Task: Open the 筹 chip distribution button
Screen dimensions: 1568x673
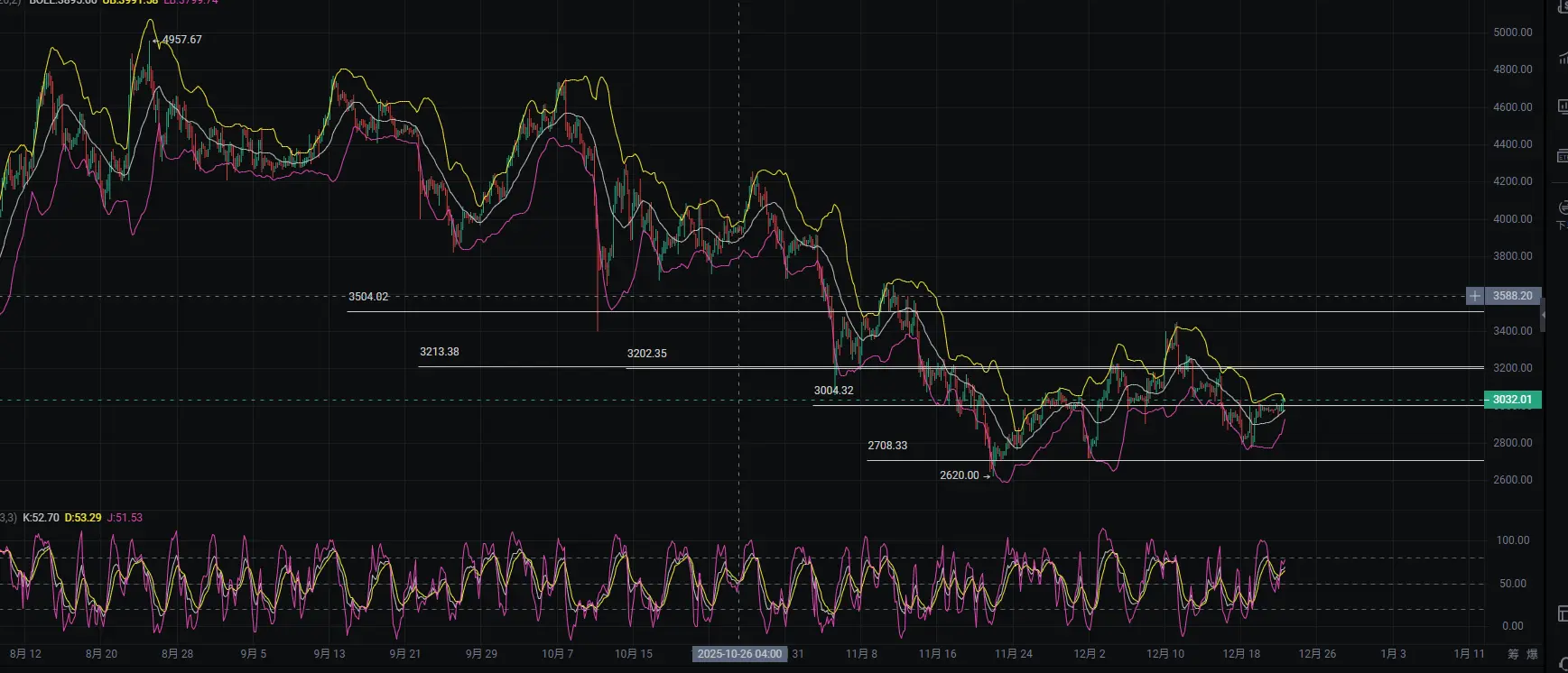Action: coord(1514,654)
